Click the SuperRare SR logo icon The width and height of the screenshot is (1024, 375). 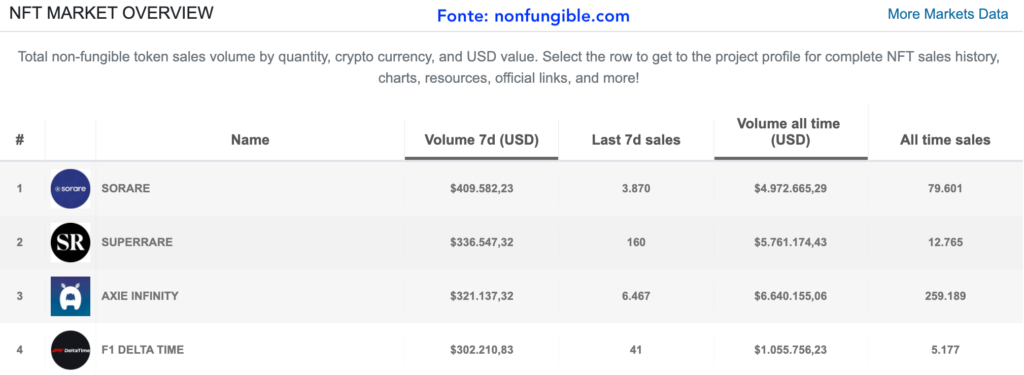pyautogui.click(x=71, y=242)
